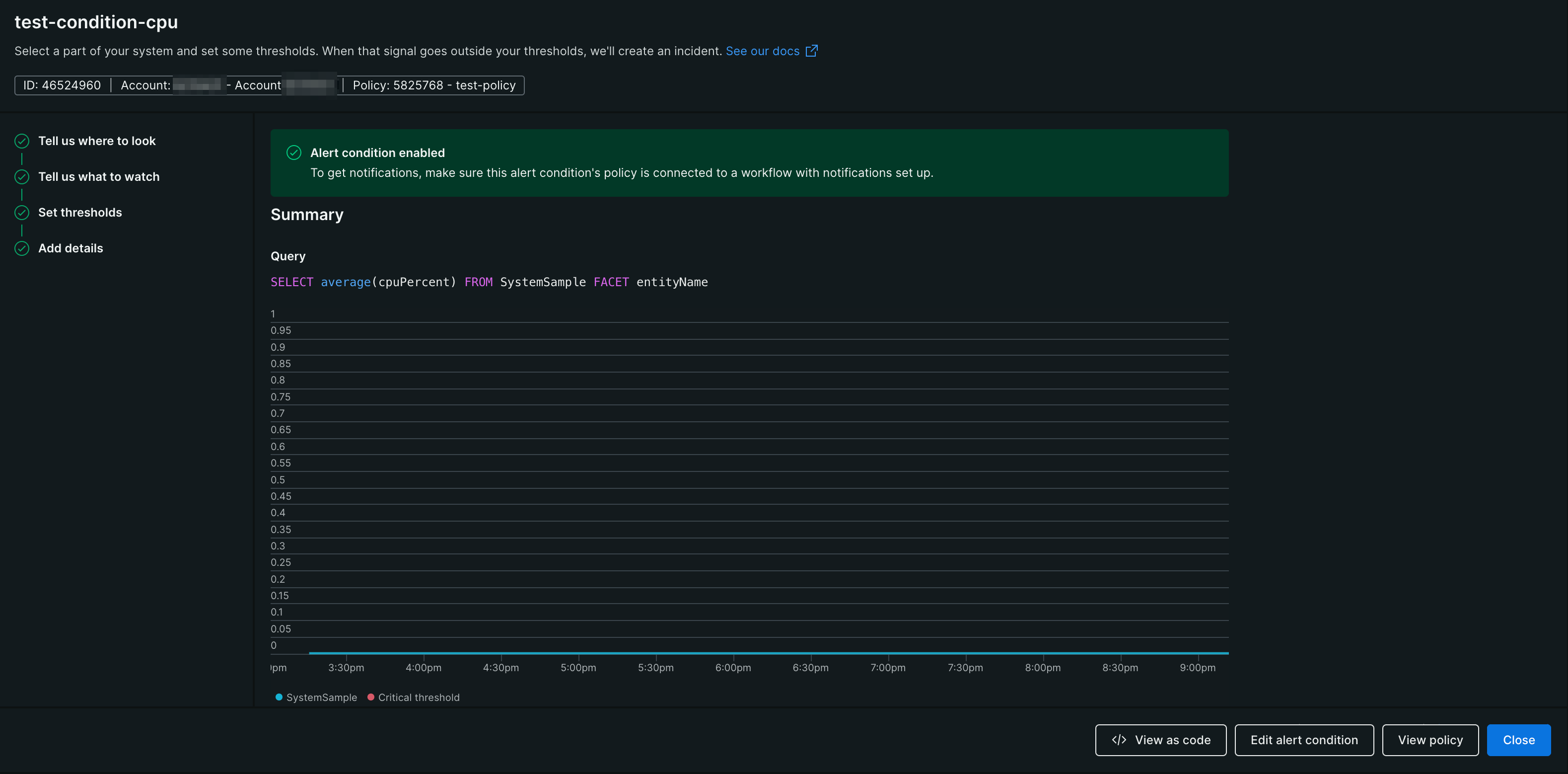1568x774 pixels.
Task: Click the external link icon beside See our docs
Action: coord(811,51)
